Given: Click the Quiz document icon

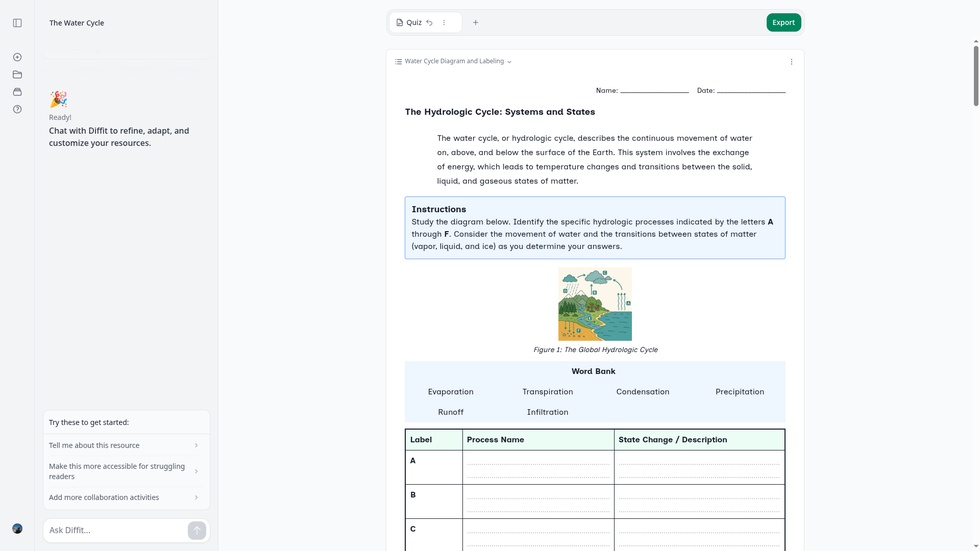Looking at the screenshot, I should pyautogui.click(x=399, y=22).
